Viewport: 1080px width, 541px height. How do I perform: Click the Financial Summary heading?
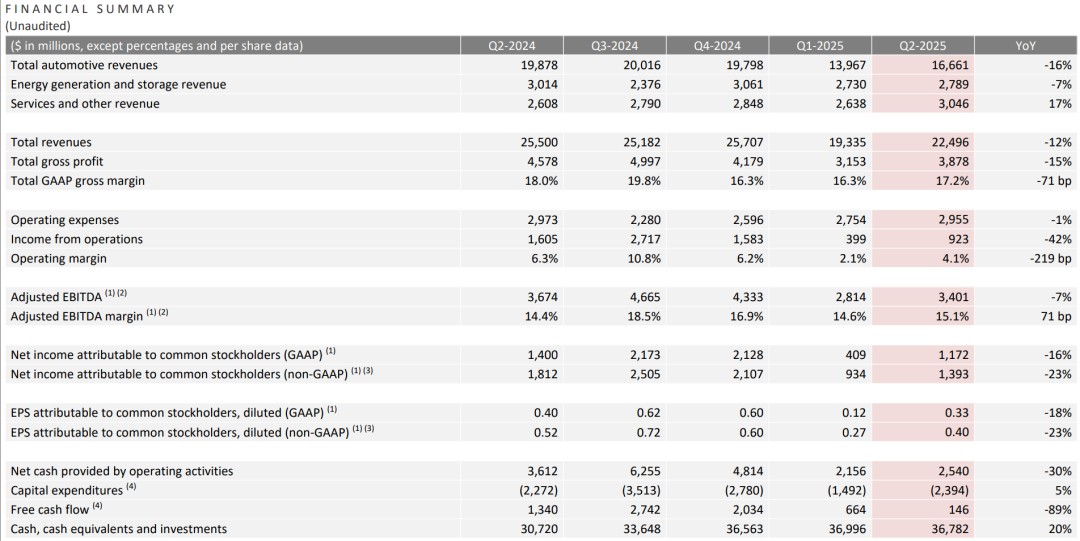coord(90,9)
